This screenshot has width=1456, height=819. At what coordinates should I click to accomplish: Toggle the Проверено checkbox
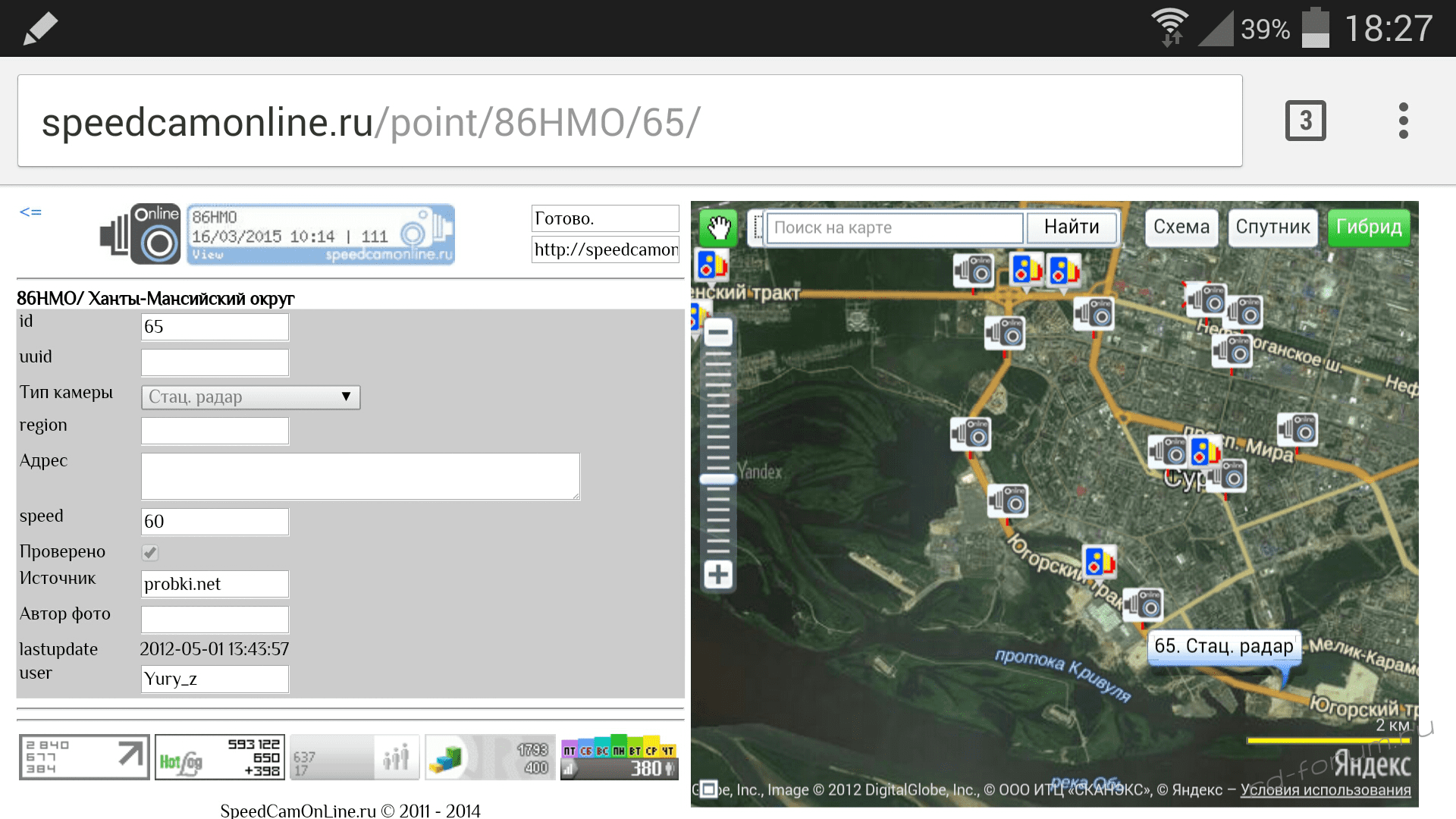150,553
